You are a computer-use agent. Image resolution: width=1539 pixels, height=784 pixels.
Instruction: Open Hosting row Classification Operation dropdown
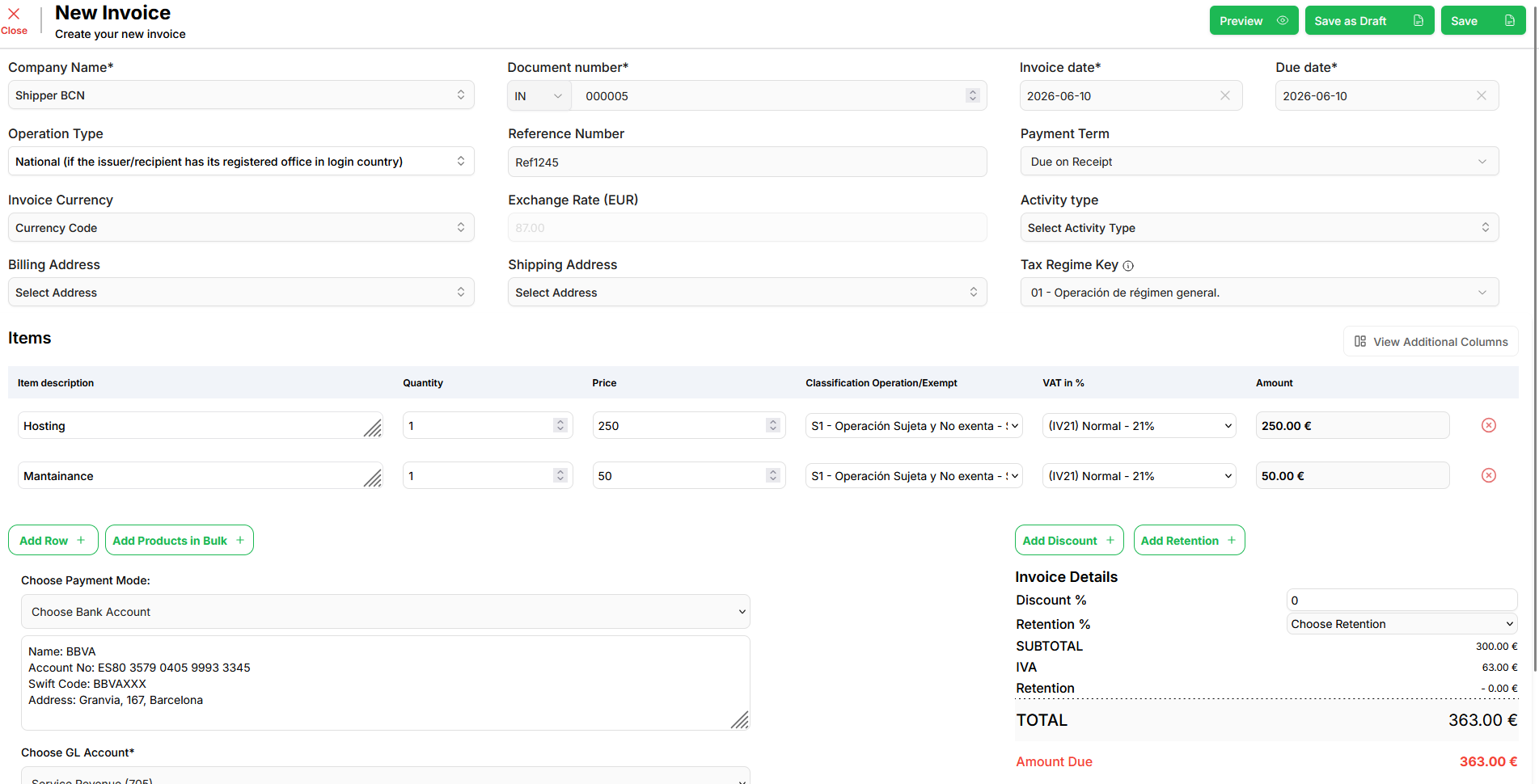914,426
